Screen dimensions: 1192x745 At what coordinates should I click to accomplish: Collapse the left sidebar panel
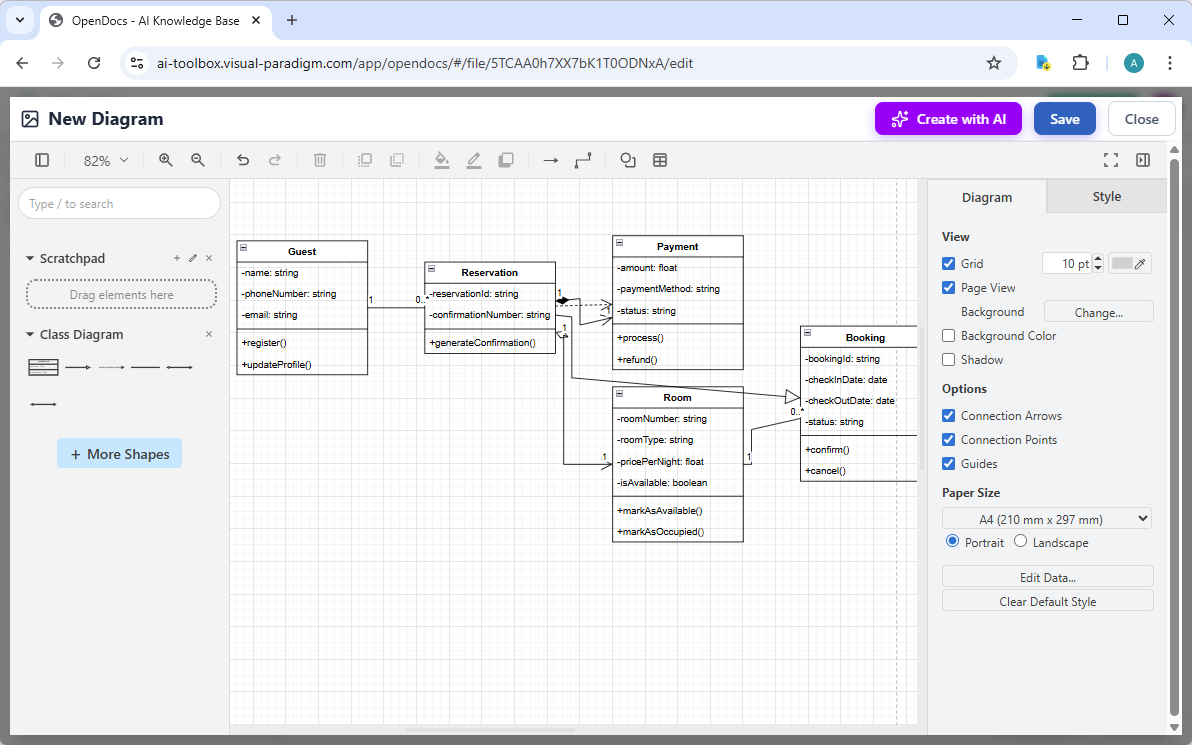click(x=41, y=160)
